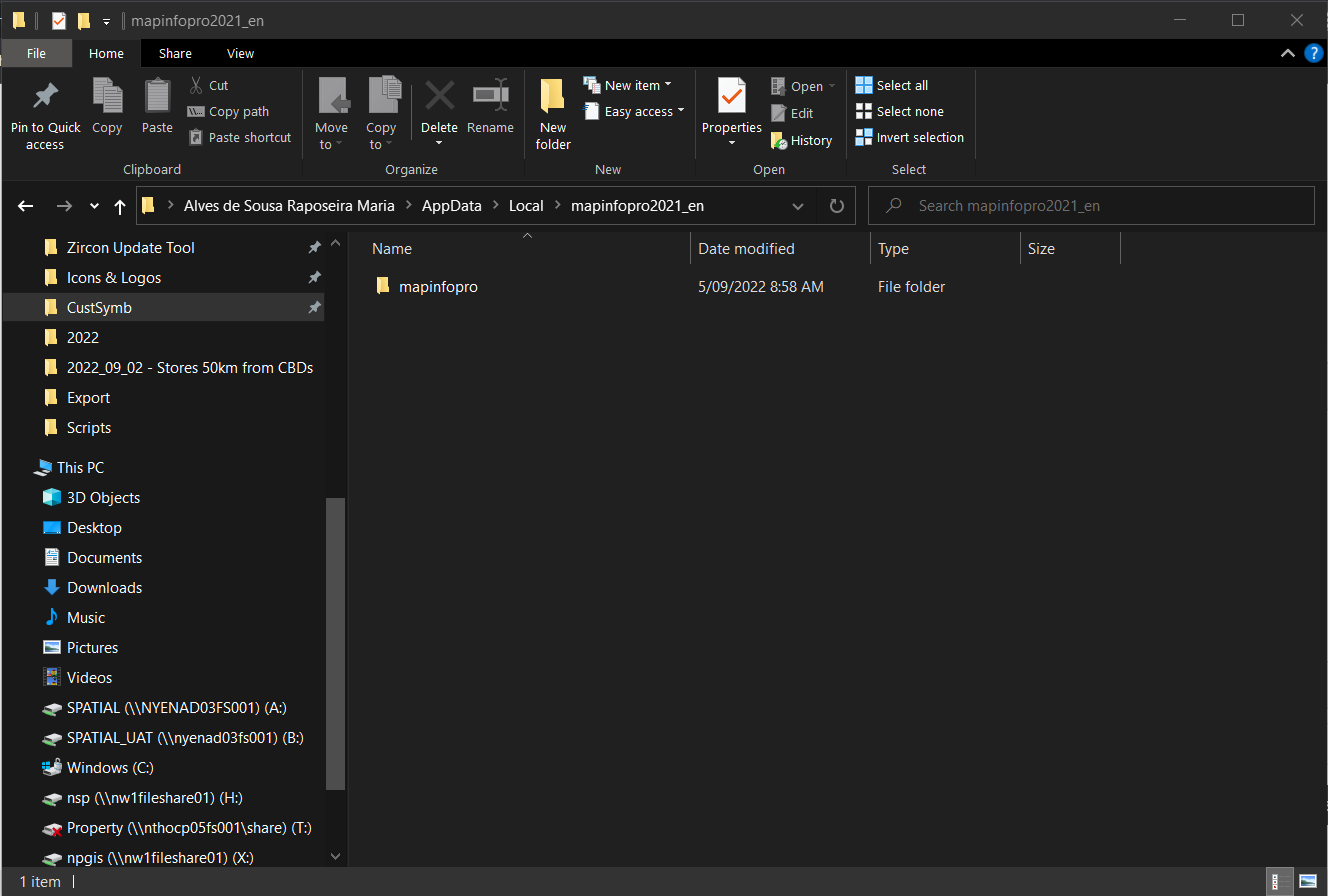1328x896 pixels.
Task: Open Explorer Help with question mark
Action: click(x=1313, y=53)
